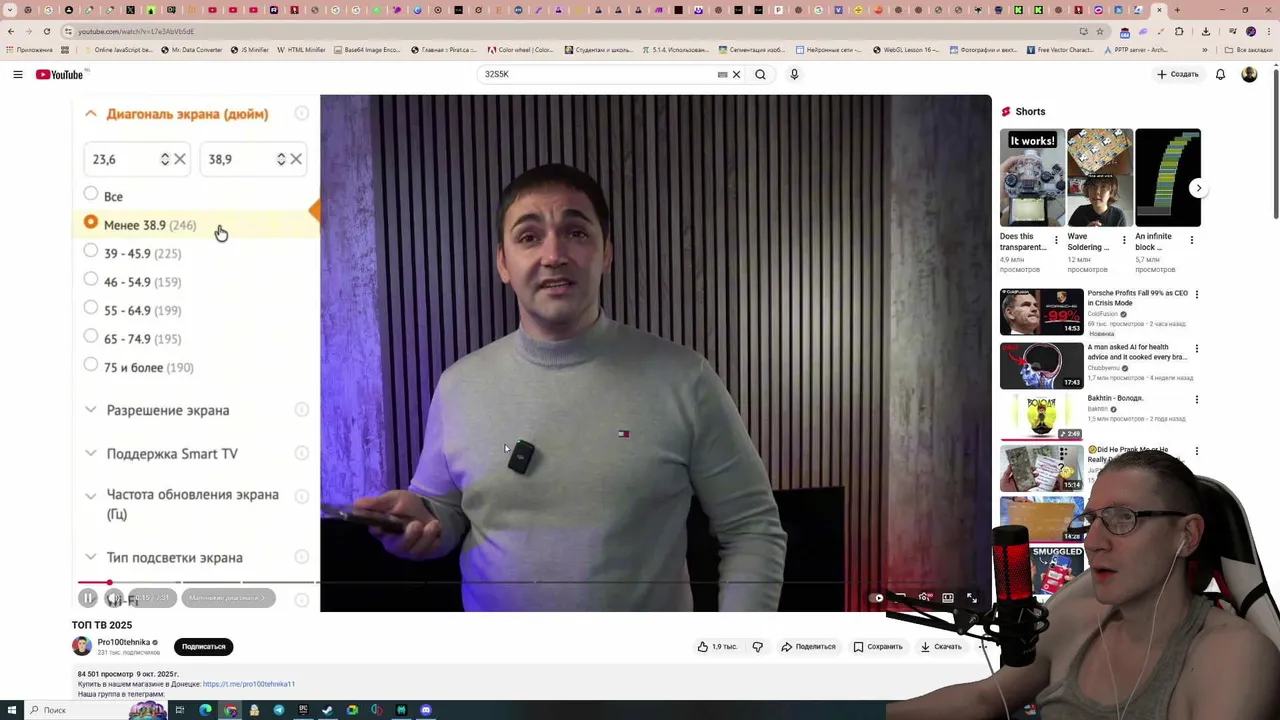
Task: Enter fullscreen video mode
Action: click(971, 598)
